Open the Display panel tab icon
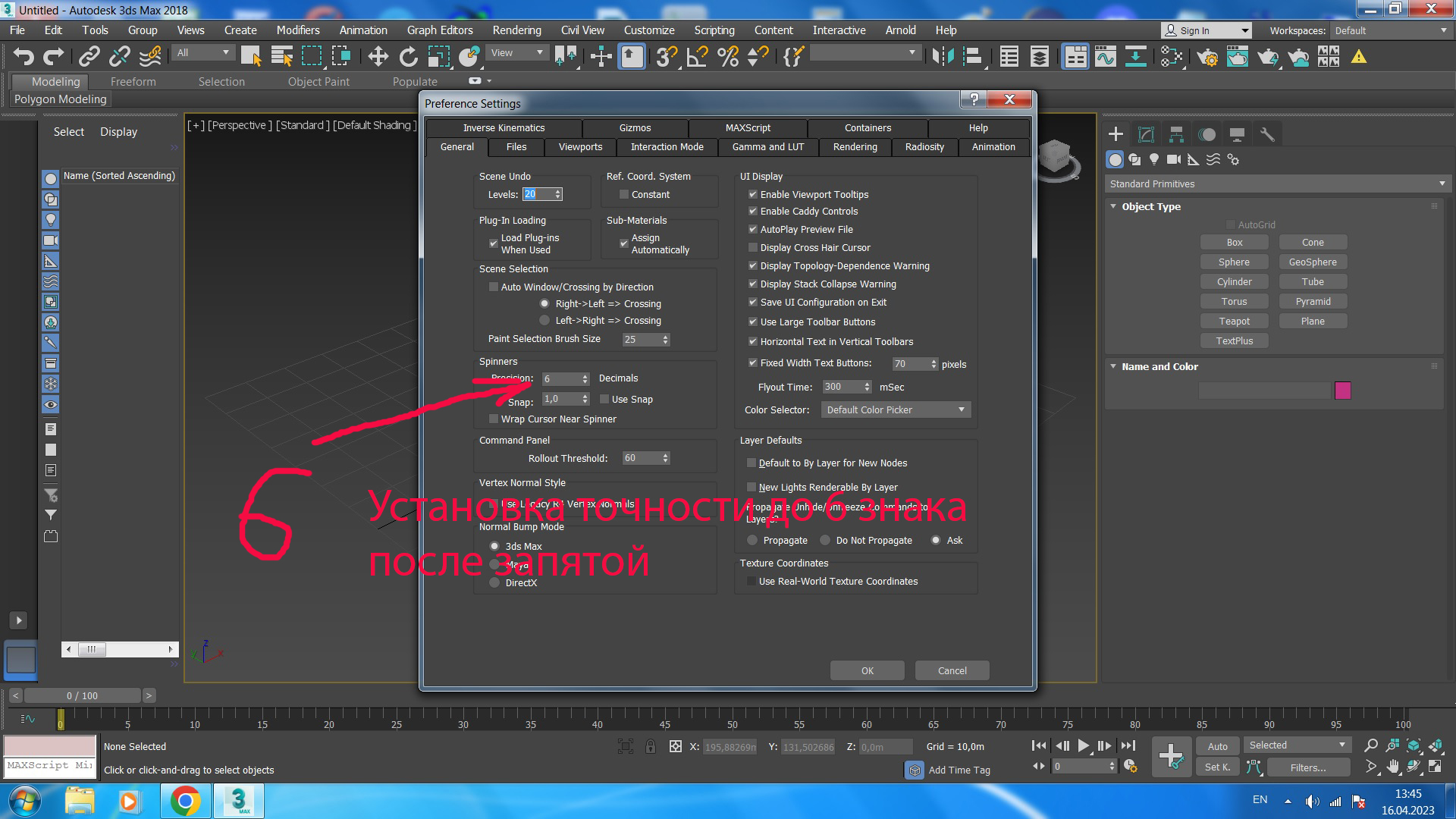This screenshot has height=819, width=1456. click(1237, 134)
